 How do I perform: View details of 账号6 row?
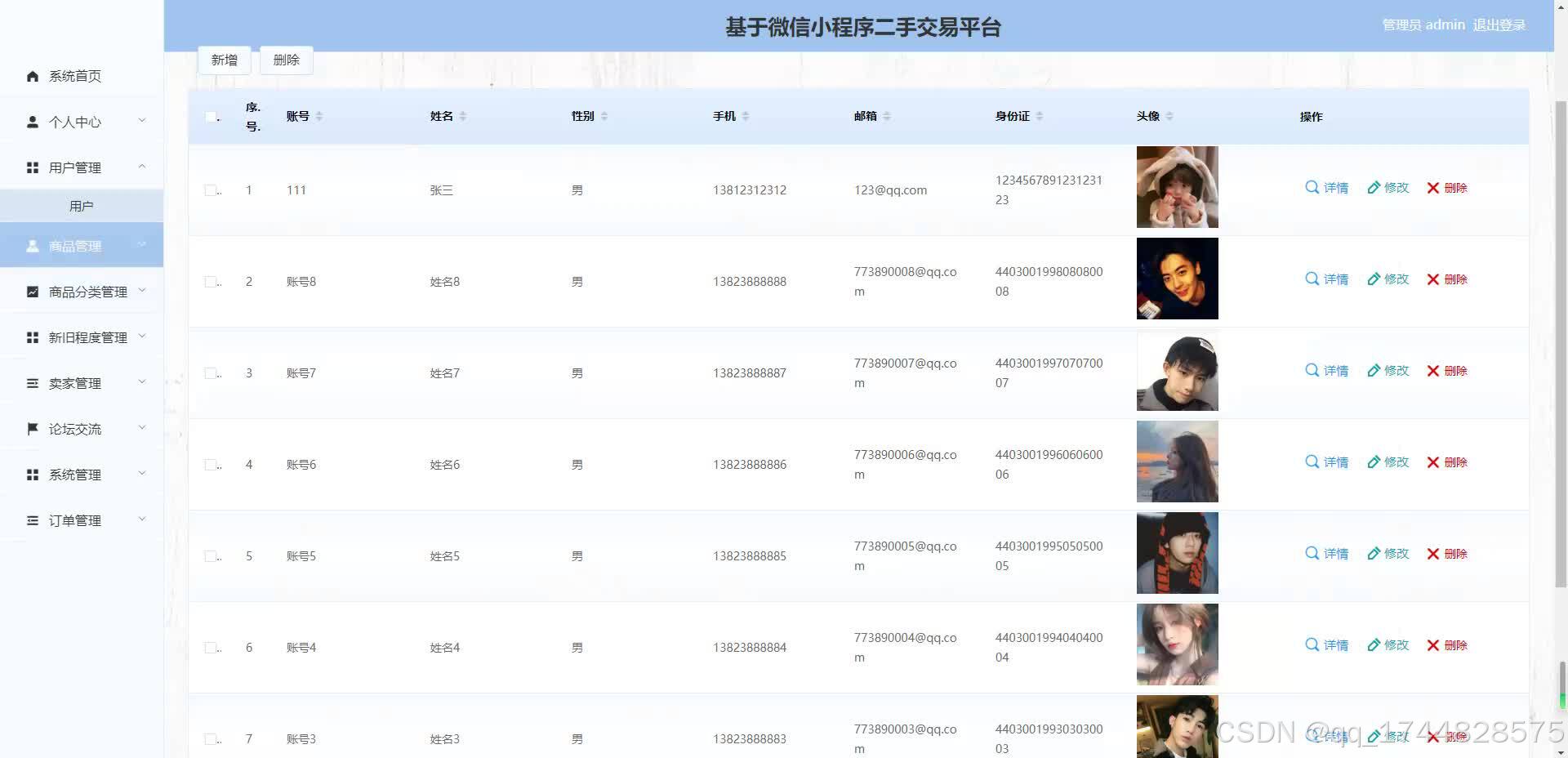pyautogui.click(x=1326, y=462)
